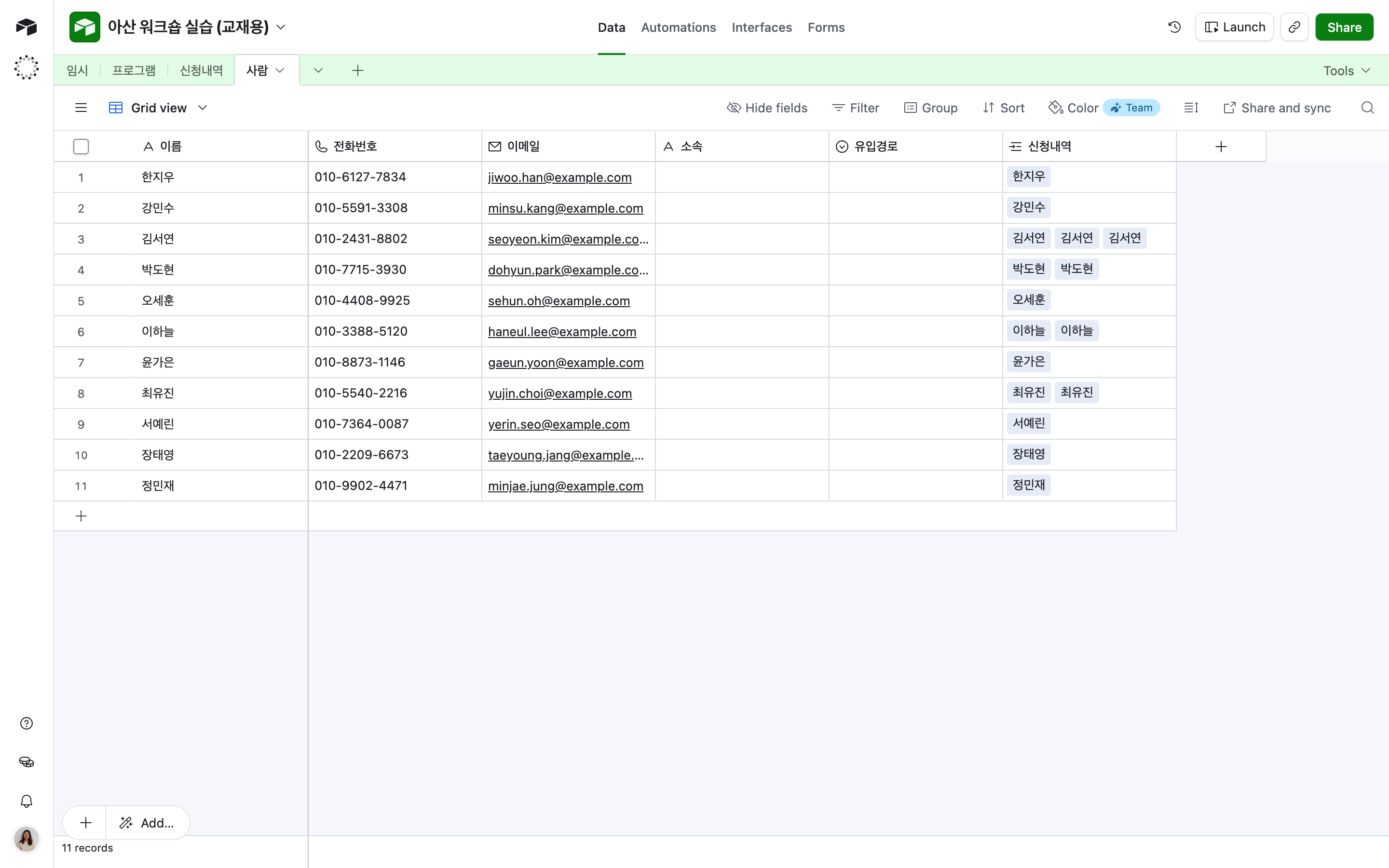Click the green base icon beside the title
This screenshot has width=1389, height=868.
pyautogui.click(x=84, y=27)
